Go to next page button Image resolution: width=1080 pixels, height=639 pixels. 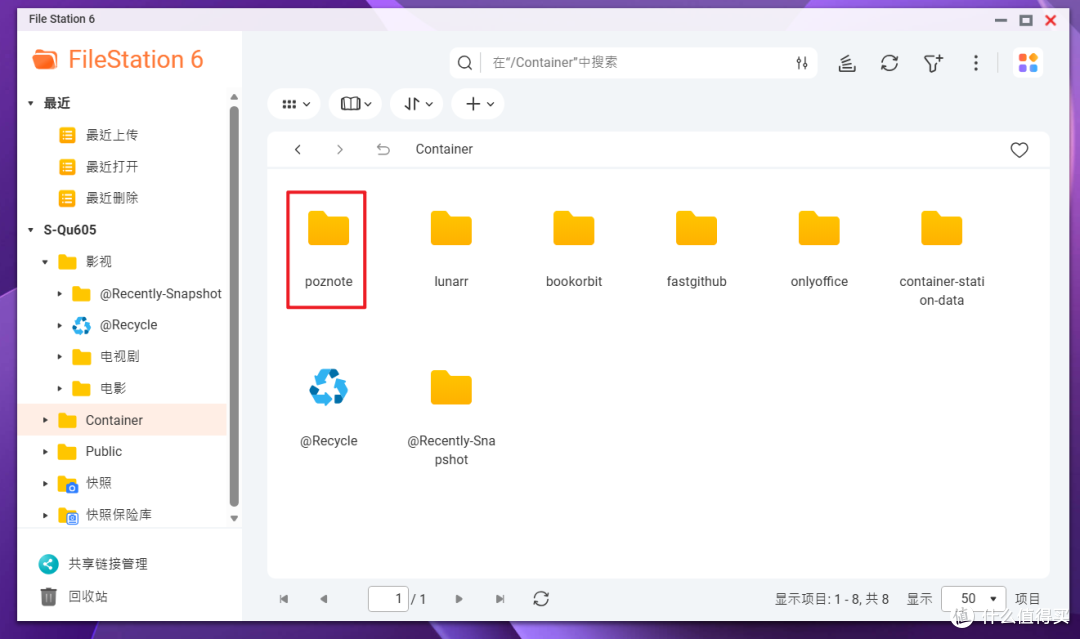459,599
